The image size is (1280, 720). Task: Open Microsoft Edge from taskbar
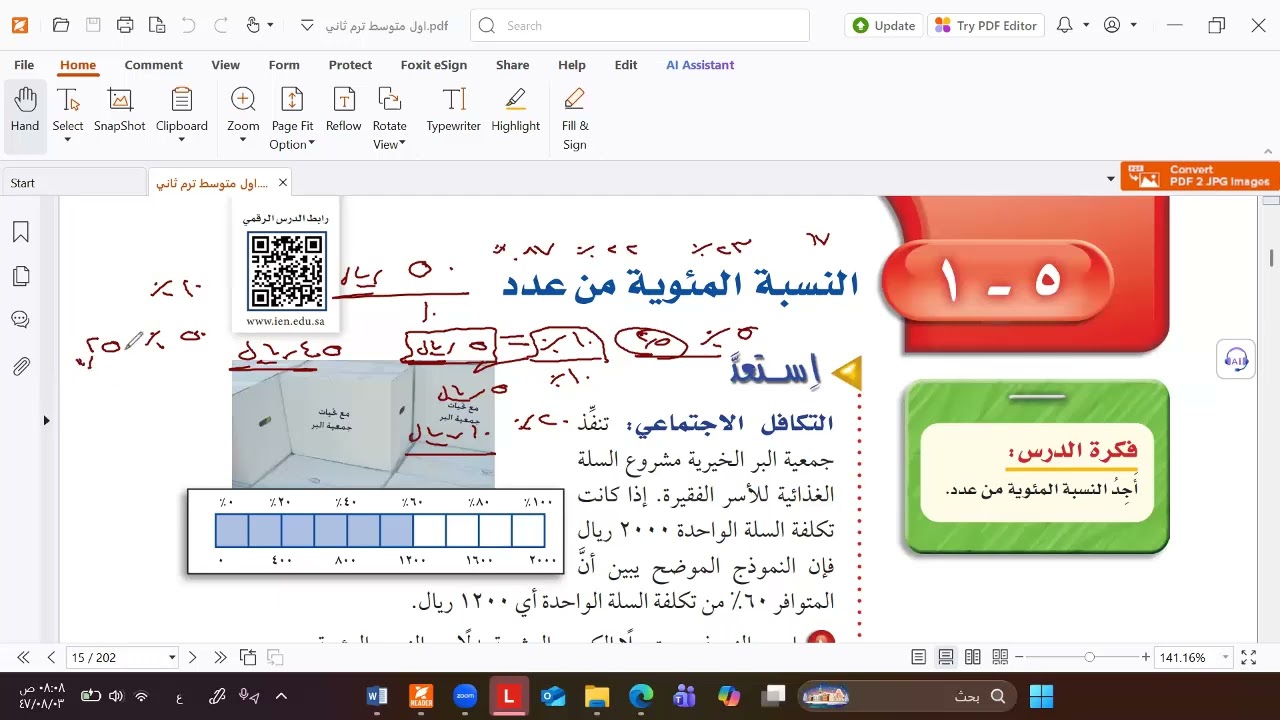pos(641,696)
